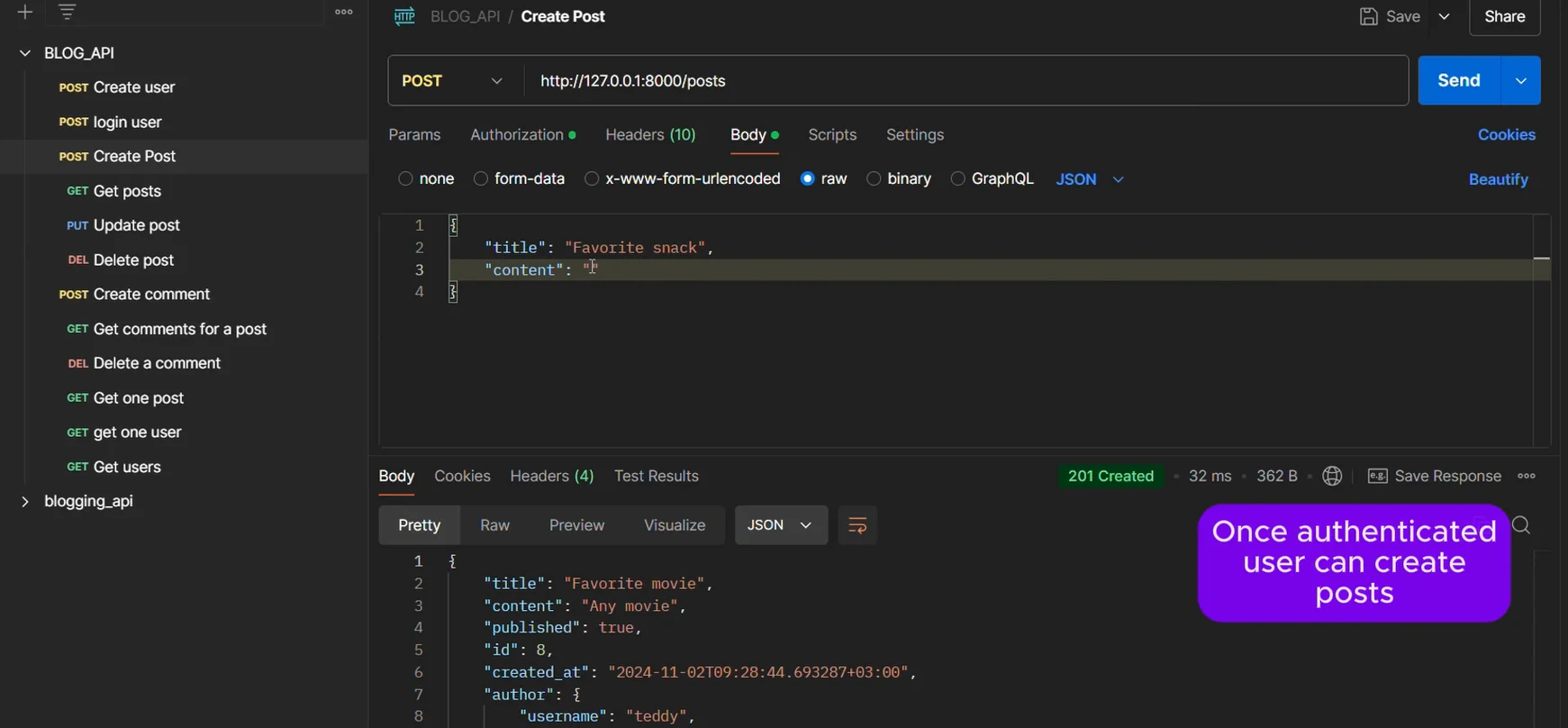Open the Create user request
Image resolution: width=1568 pixels, height=728 pixels.
click(x=134, y=87)
